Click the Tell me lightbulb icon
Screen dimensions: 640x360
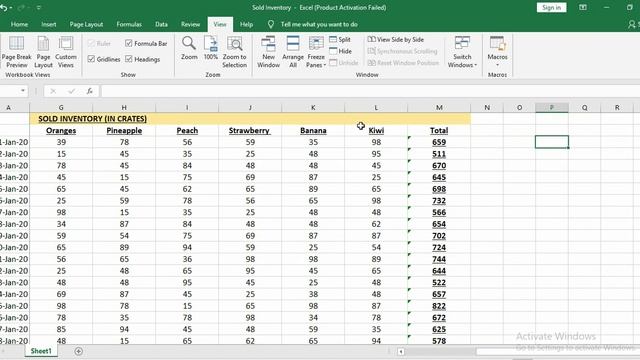click(x=271, y=24)
